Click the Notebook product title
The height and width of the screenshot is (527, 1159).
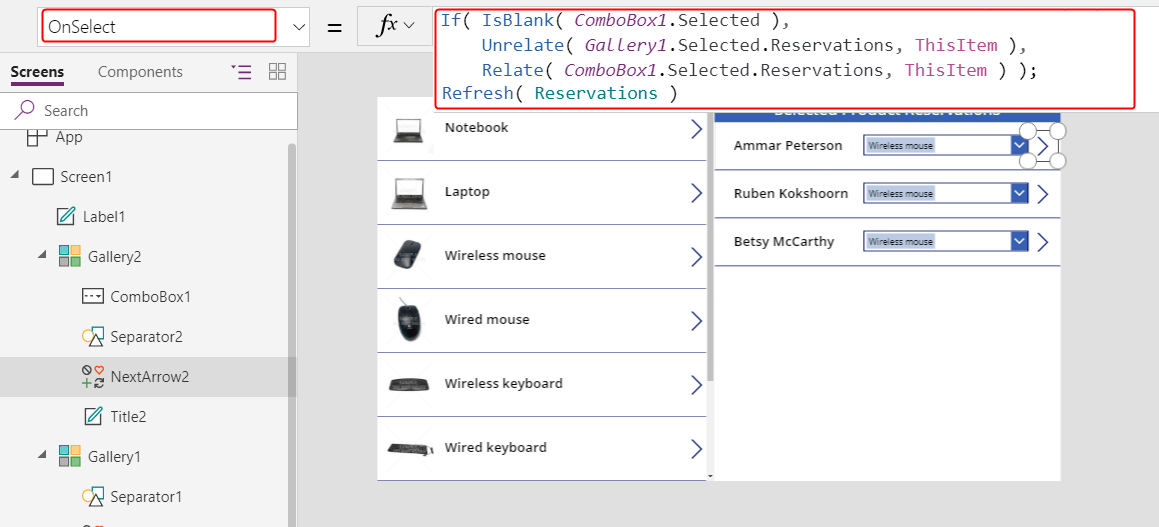click(x=477, y=127)
